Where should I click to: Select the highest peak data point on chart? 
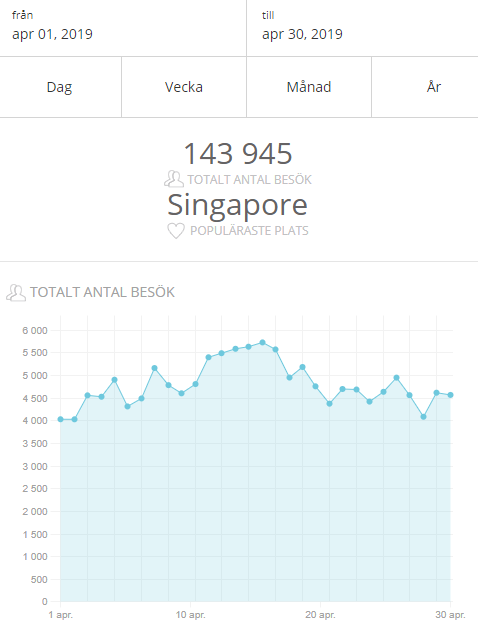tap(262, 342)
